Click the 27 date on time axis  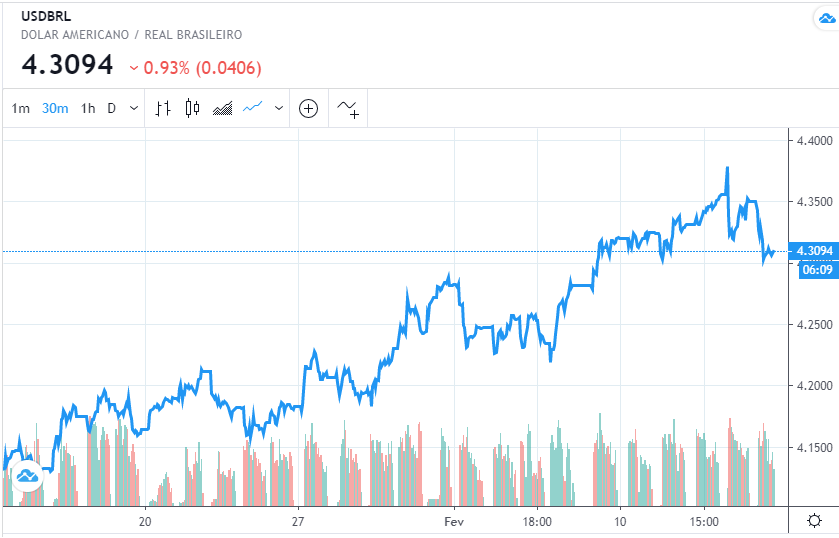click(298, 521)
